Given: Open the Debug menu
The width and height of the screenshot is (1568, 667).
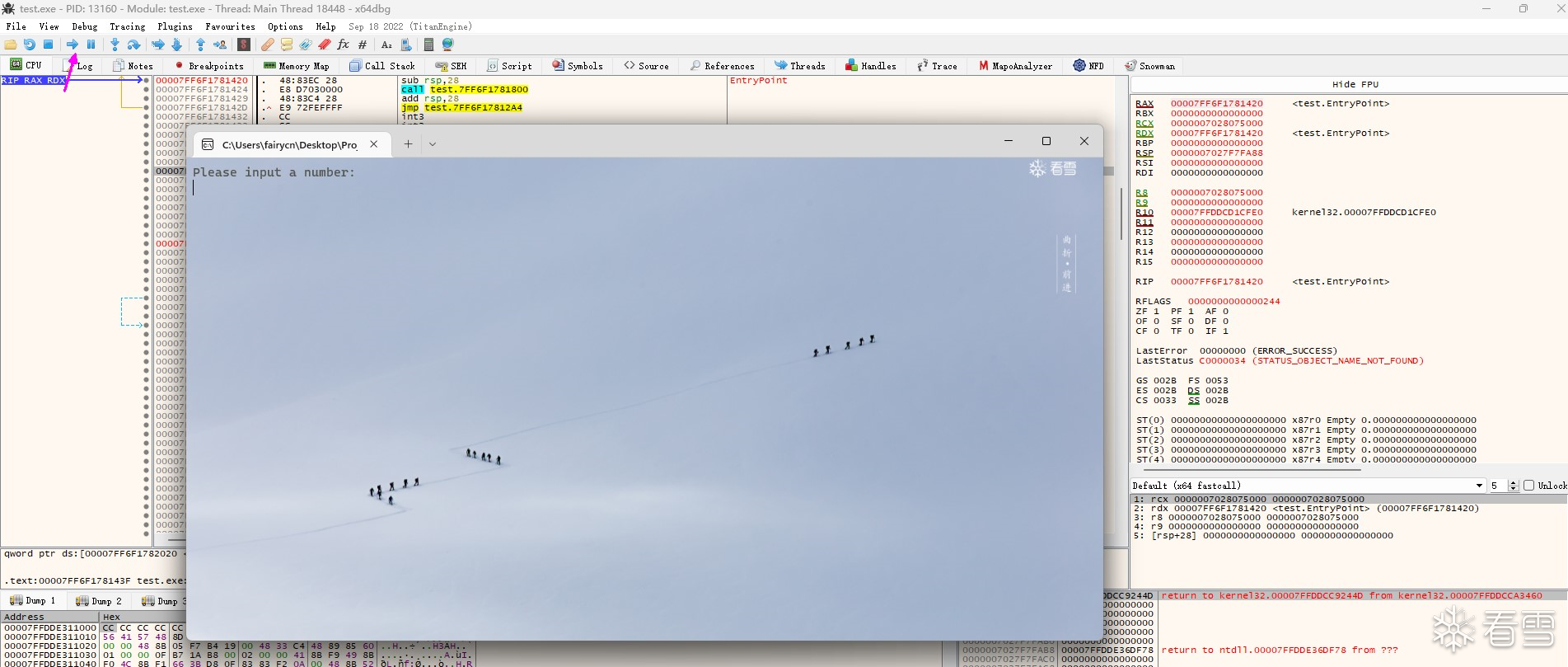Looking at the screenshot, I should point(85,26).
